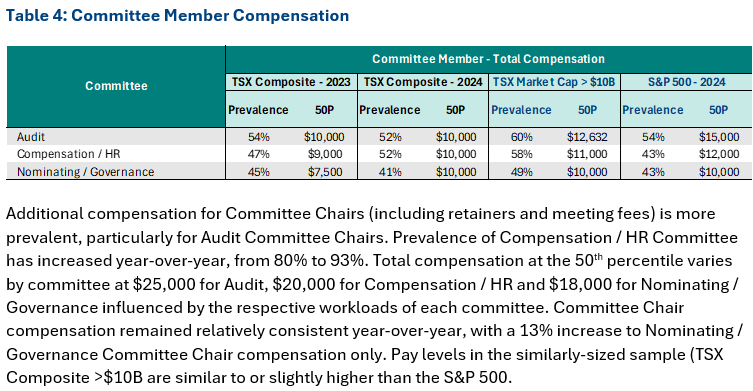Click the $9,000 Compensation / HR cell

[x=325, y=154]
